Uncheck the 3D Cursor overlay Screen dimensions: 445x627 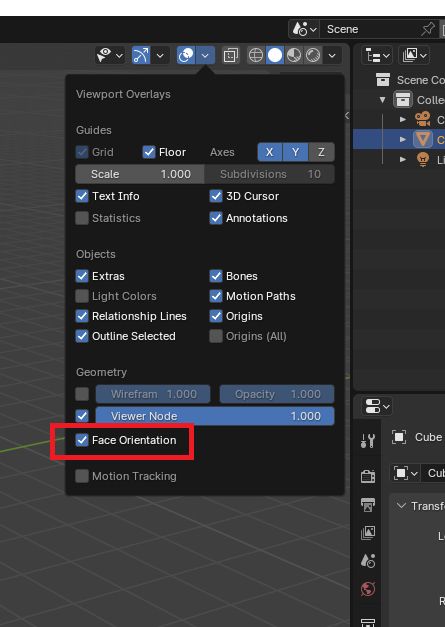[216, 196]
